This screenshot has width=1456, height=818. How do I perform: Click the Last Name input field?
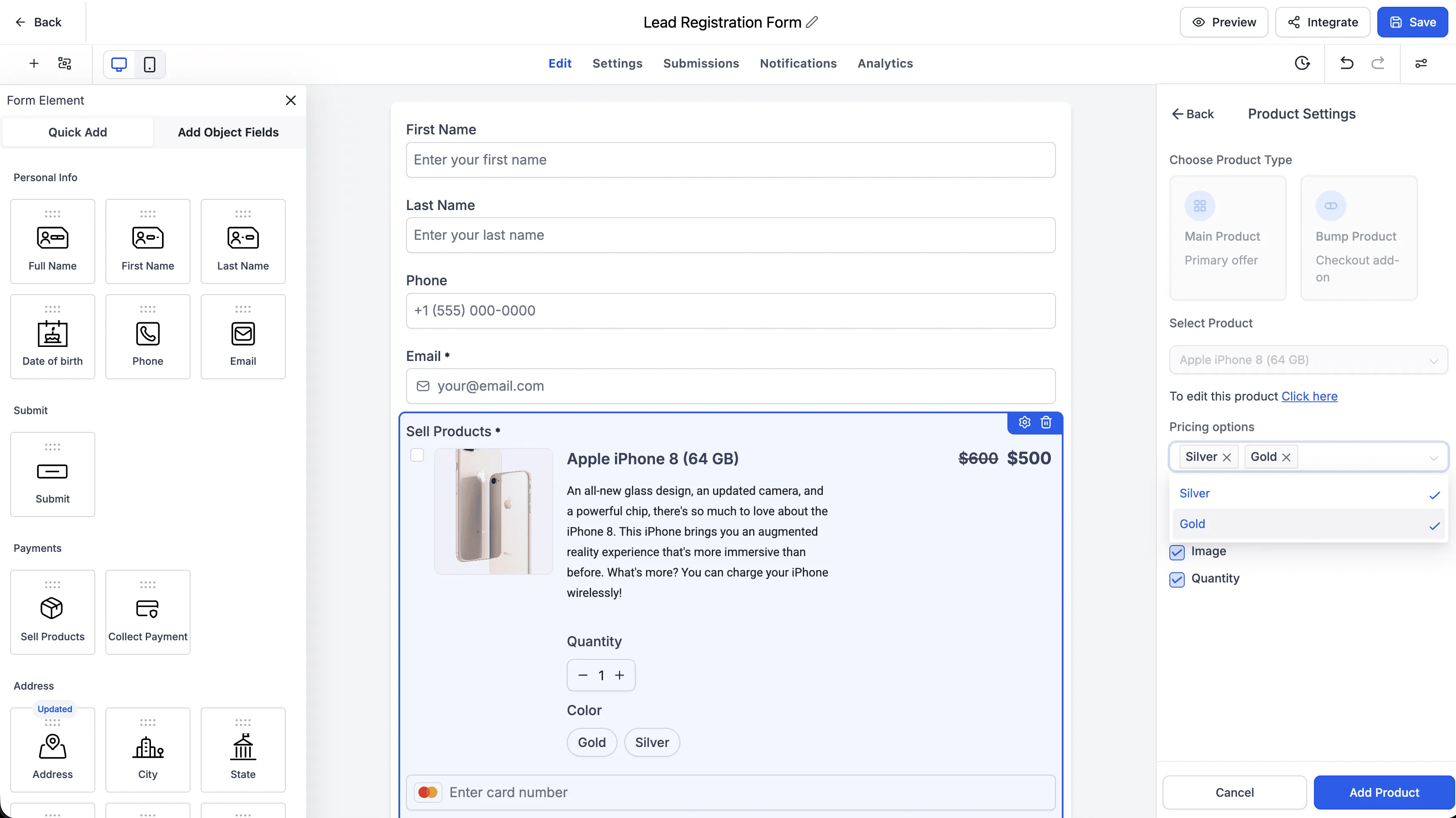pos(730,235)
